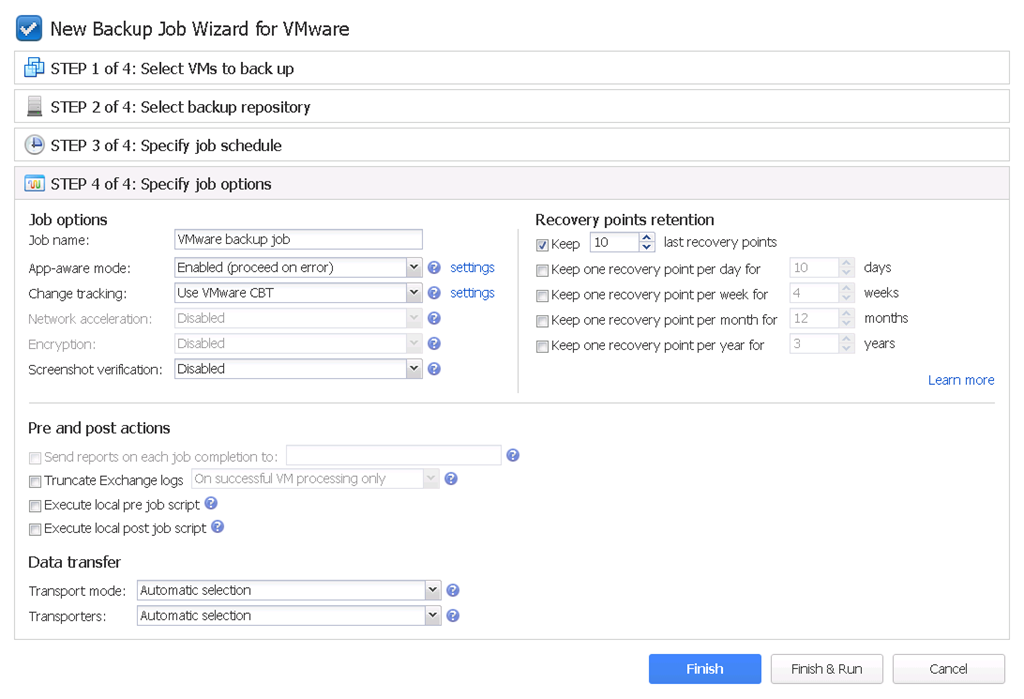
Task: Click the weeks retention number field
Action: coord(814,293)
